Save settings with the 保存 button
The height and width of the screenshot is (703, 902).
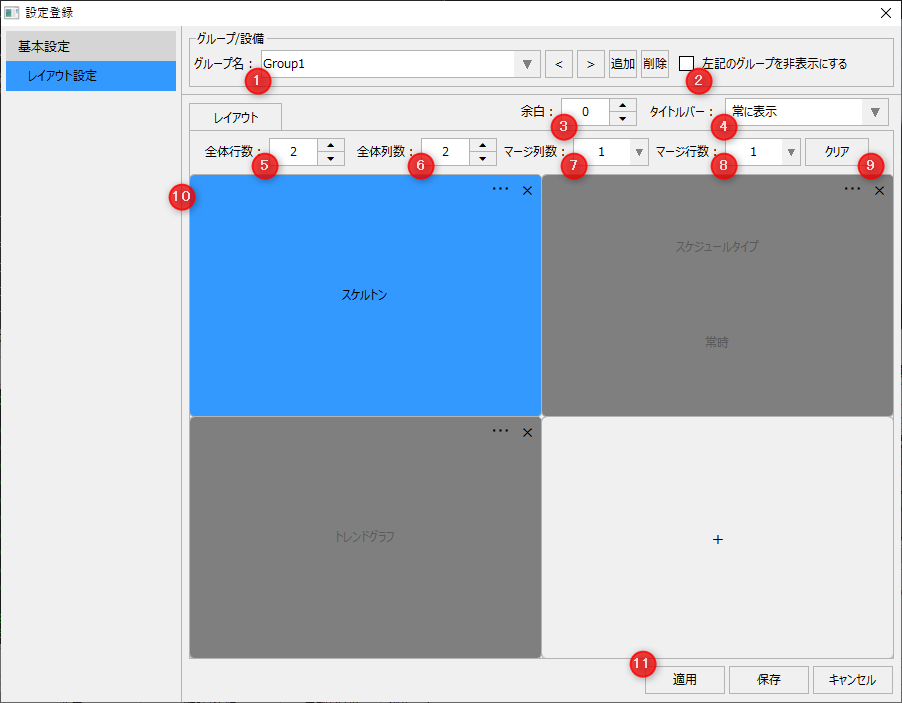(768, 680)
